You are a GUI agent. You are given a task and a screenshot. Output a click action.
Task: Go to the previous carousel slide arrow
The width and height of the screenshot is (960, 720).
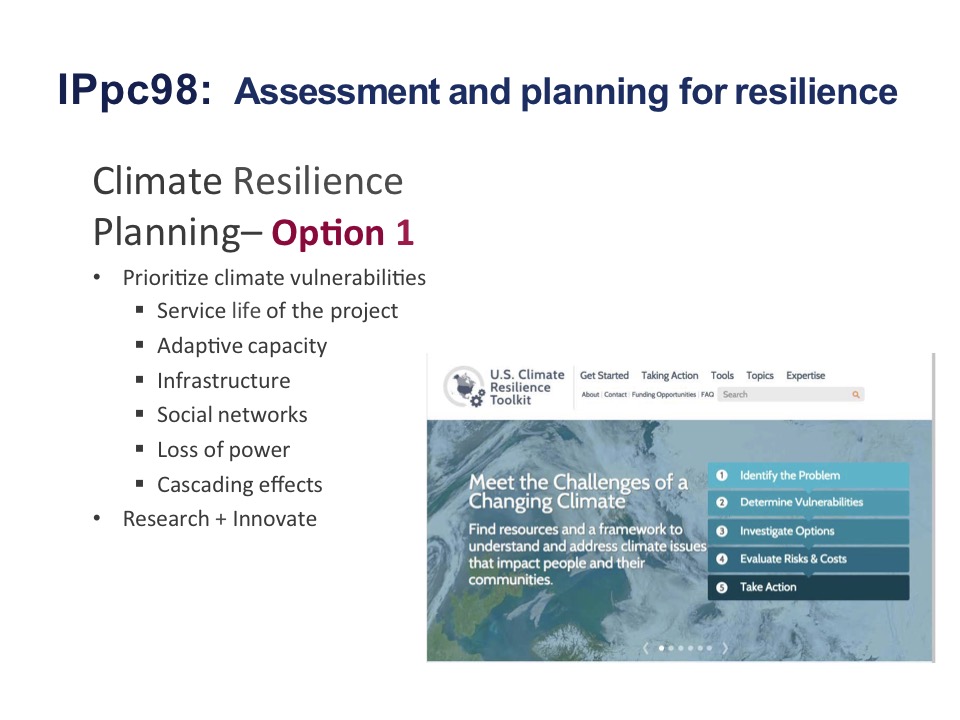(x=646, y=648)
